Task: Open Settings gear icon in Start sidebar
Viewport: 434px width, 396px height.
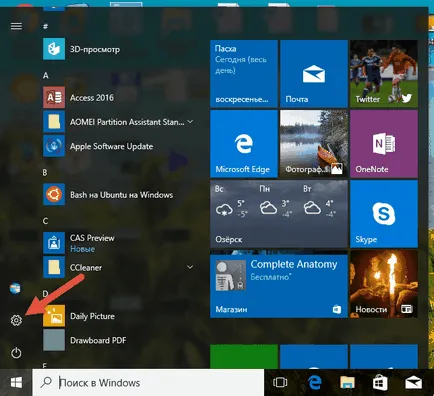Action: 16,320
